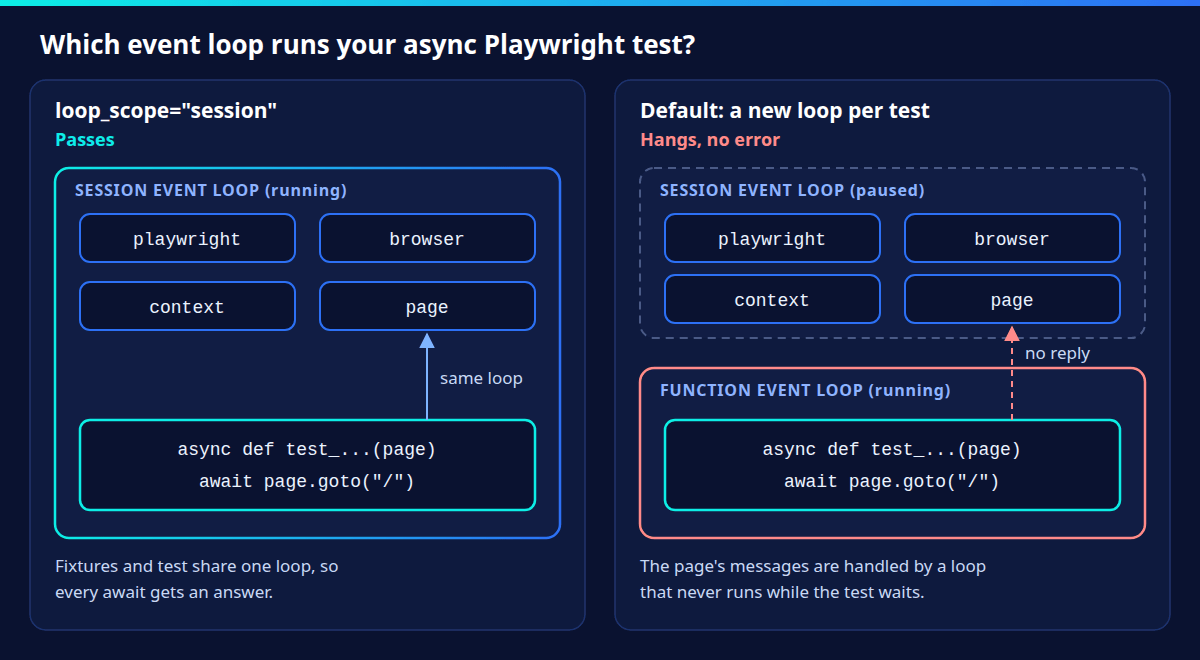1200x660 pixels.
Task: Click caption line "every await gets an answer."
Action: 164,593
